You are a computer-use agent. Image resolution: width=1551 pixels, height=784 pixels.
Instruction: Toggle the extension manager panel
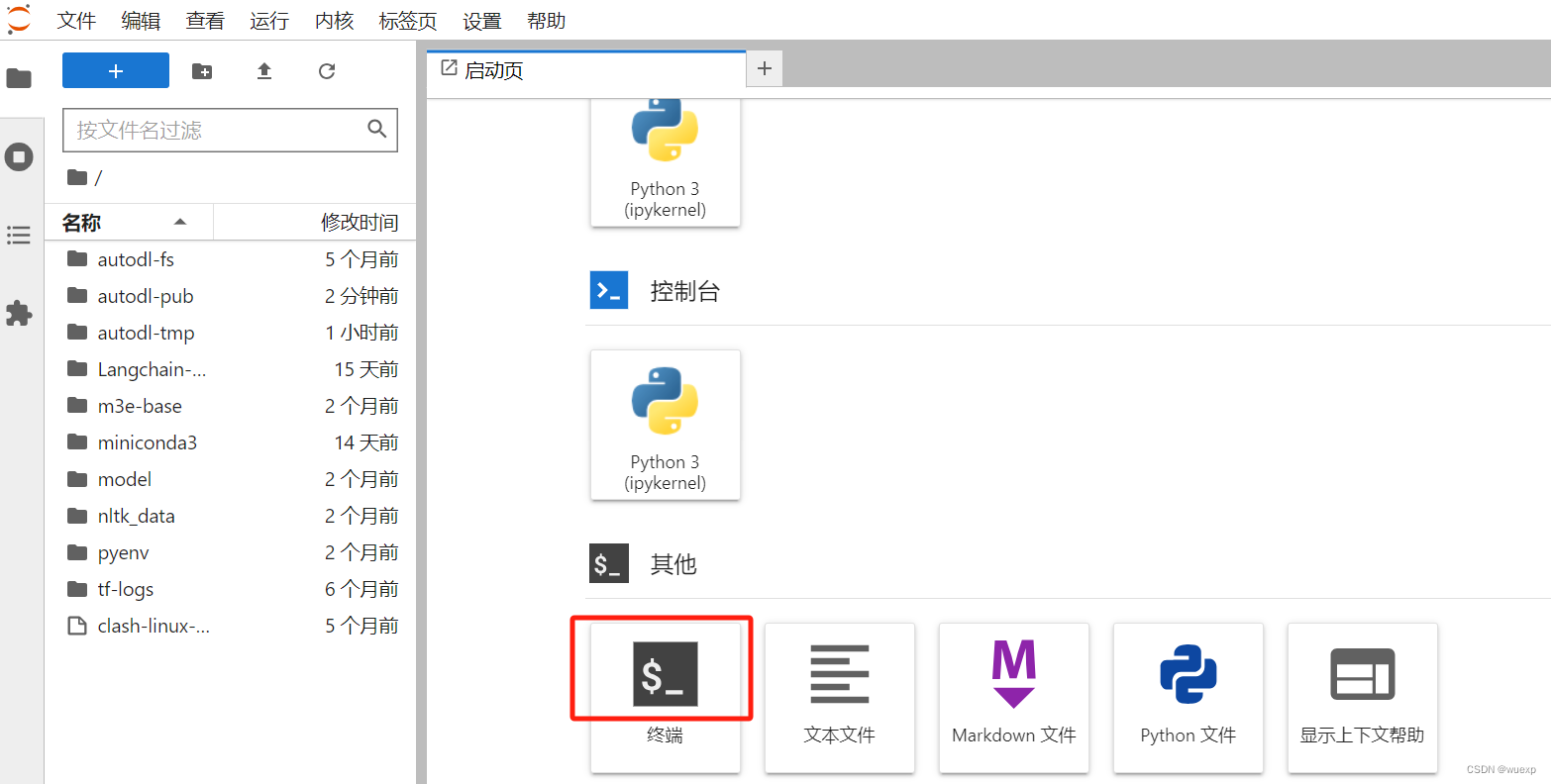coord(20,313)
